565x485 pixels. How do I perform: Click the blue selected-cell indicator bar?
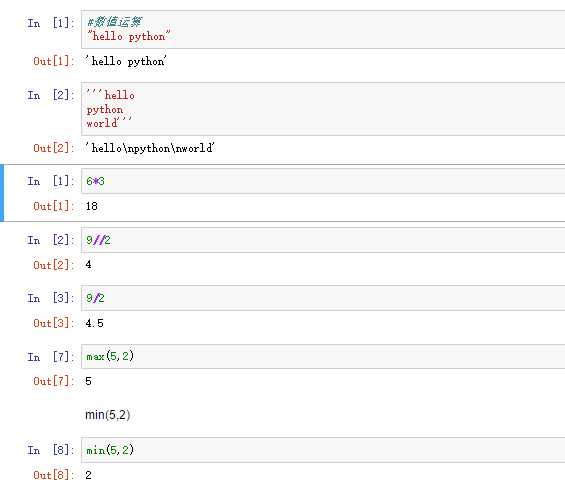2,193
